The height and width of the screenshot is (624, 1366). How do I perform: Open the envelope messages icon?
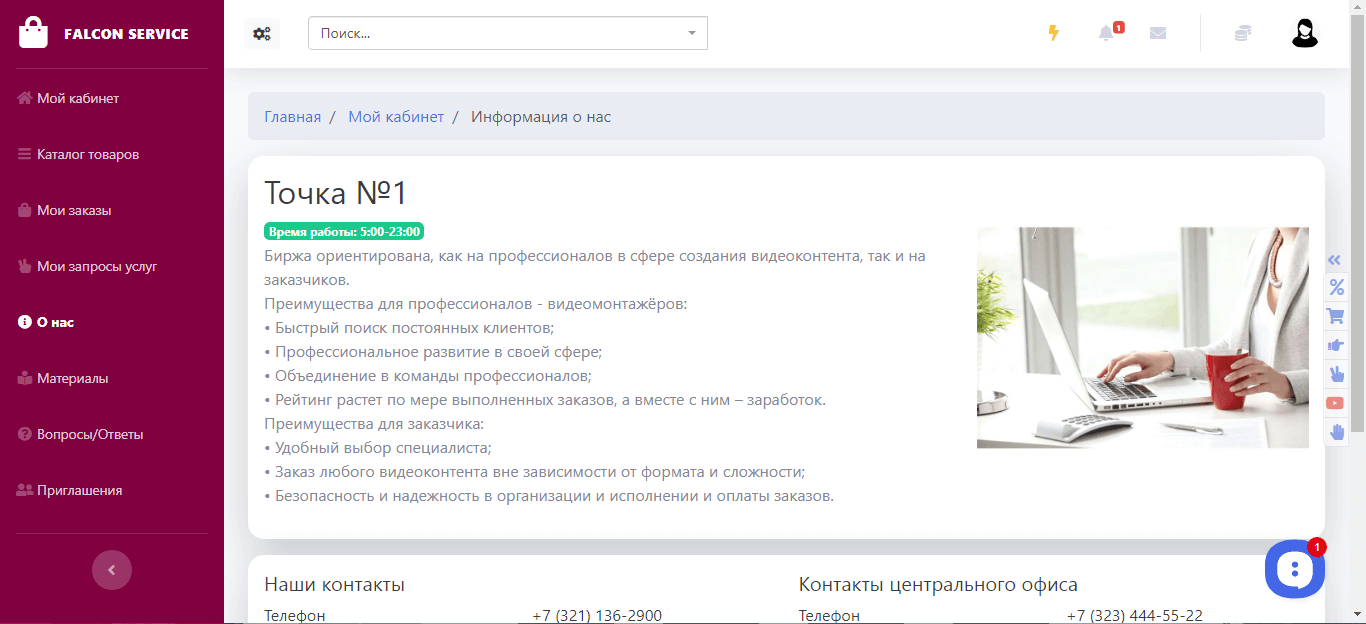coord(1158,33)
